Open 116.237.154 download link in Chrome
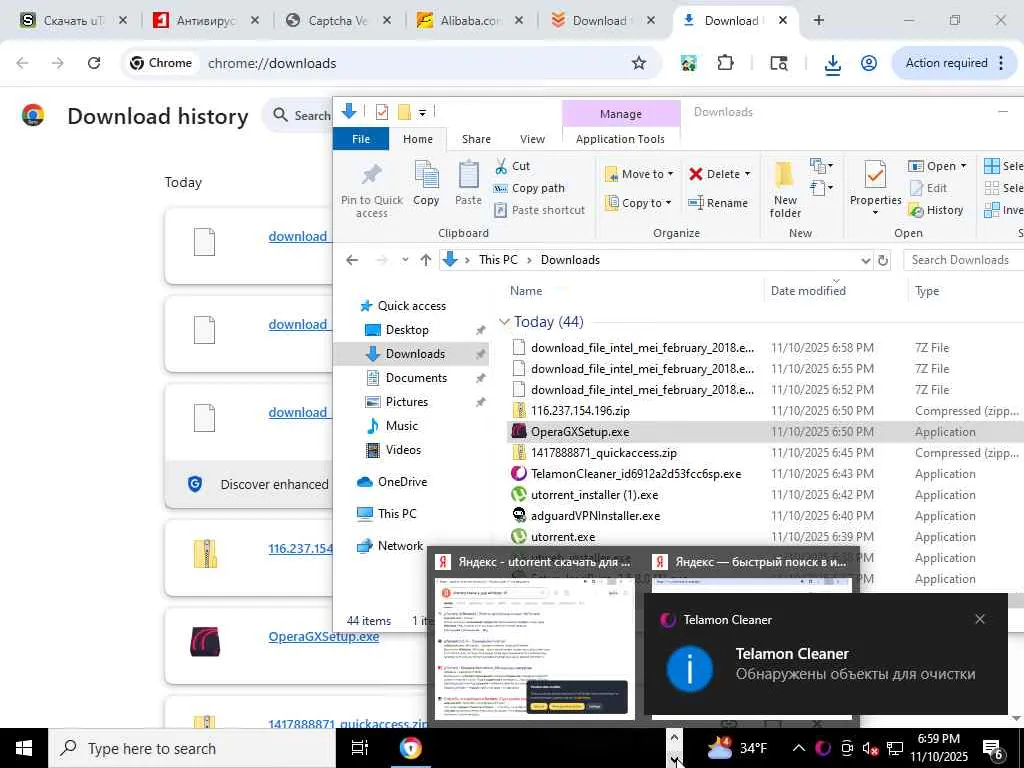Viewport: 1024px width, 768px height. tap(301, 549)
